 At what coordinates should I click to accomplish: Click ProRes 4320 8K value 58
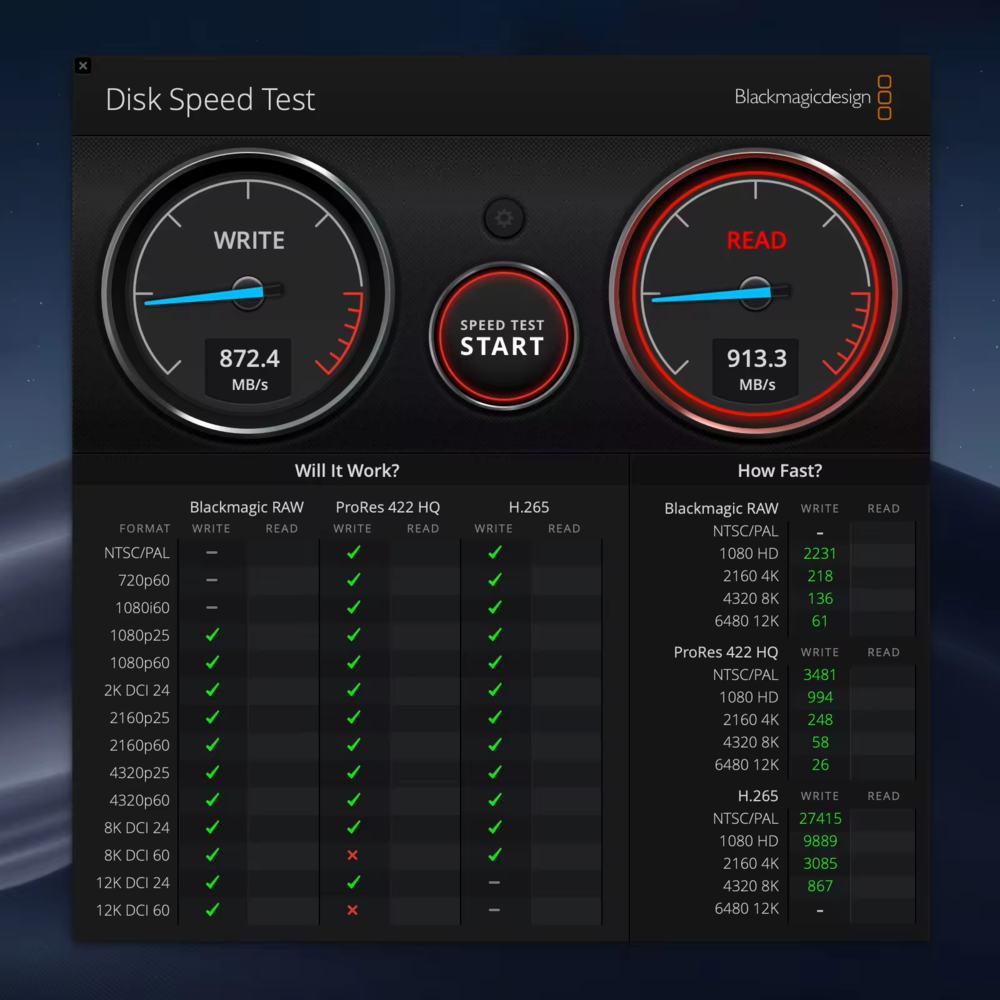pyautogui.click(x=820, y=742)
